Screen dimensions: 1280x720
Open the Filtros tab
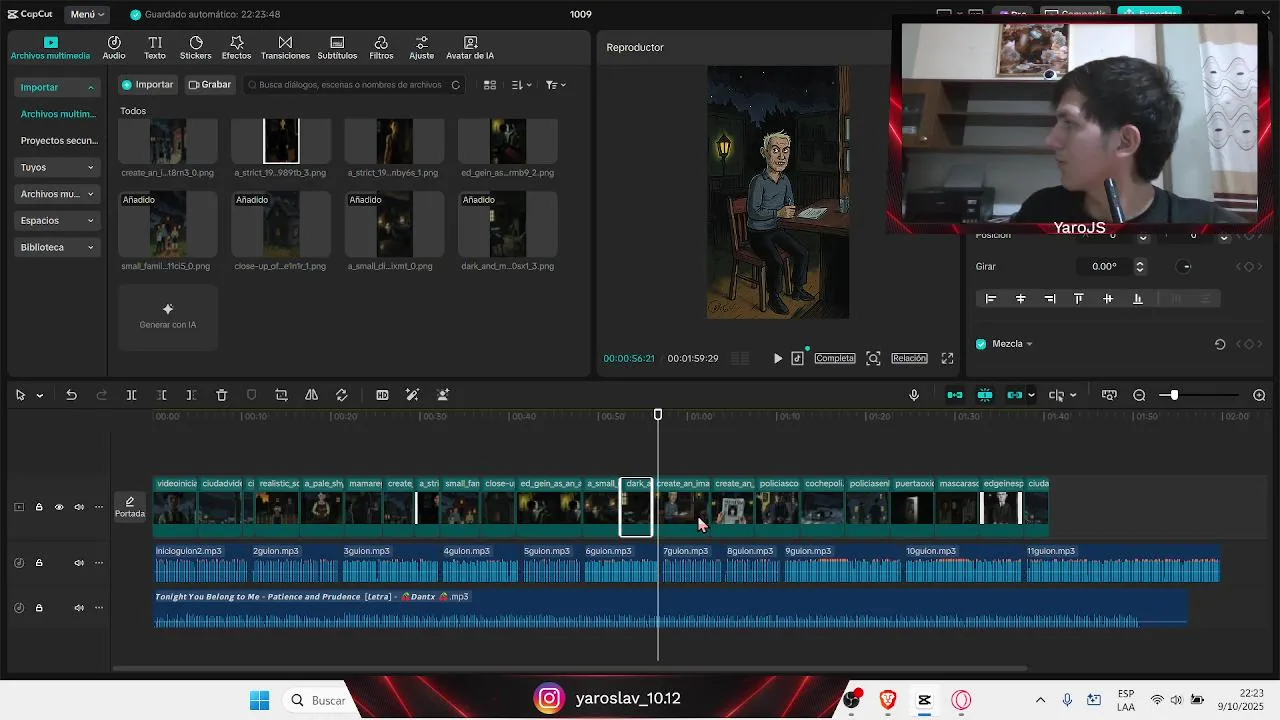(381, 48)
